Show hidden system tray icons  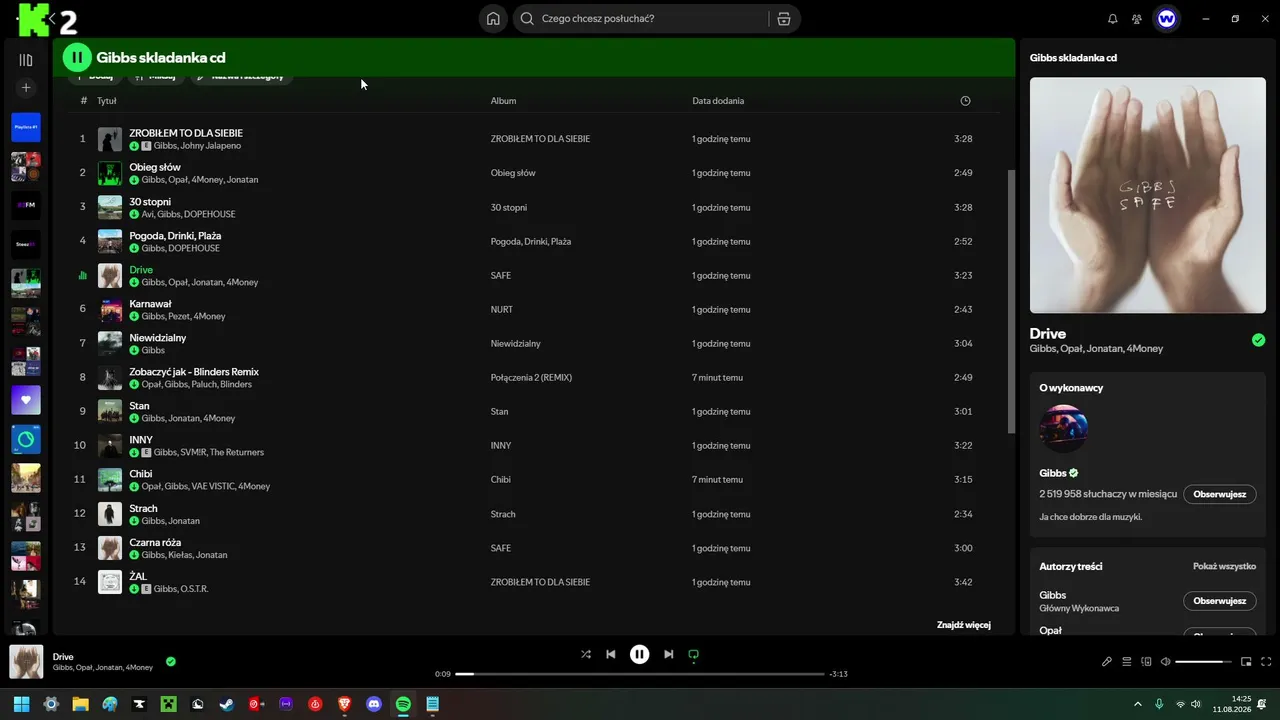coord(1137,704)
